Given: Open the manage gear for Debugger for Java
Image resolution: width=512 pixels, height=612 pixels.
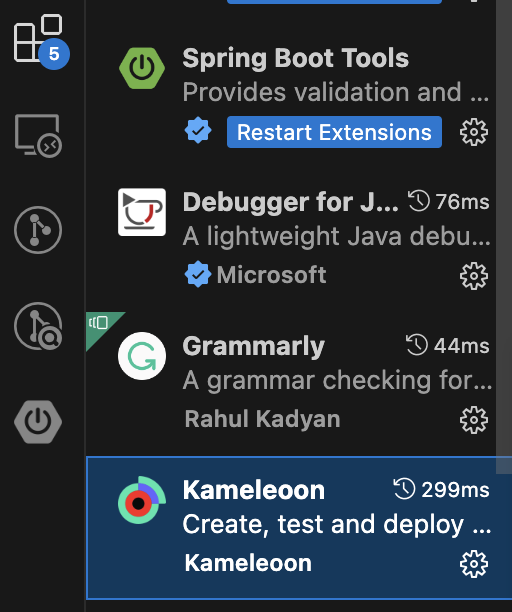Looking at the screenshot, I should tap(474, 276).
